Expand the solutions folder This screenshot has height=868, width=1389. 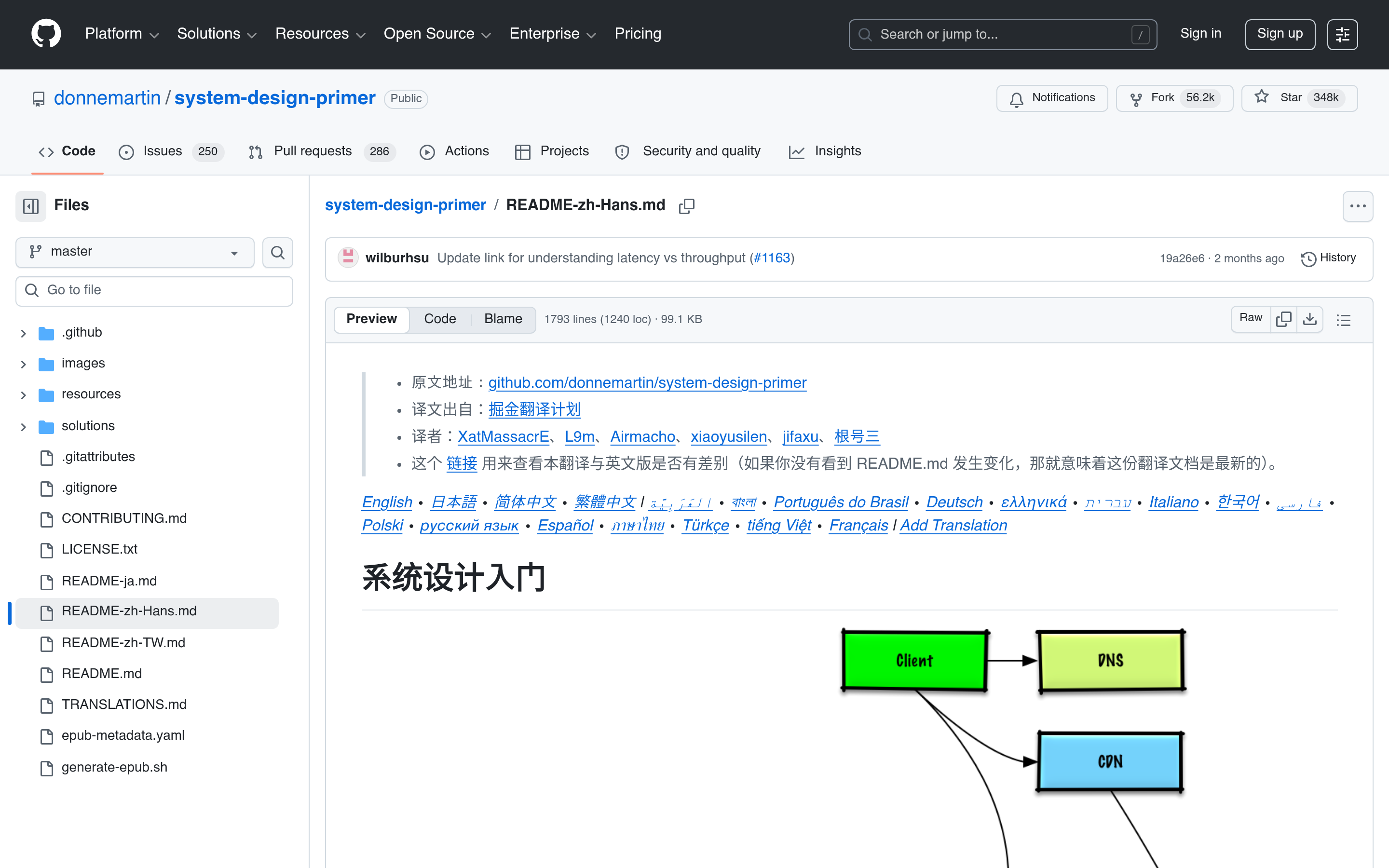[24, 427]
